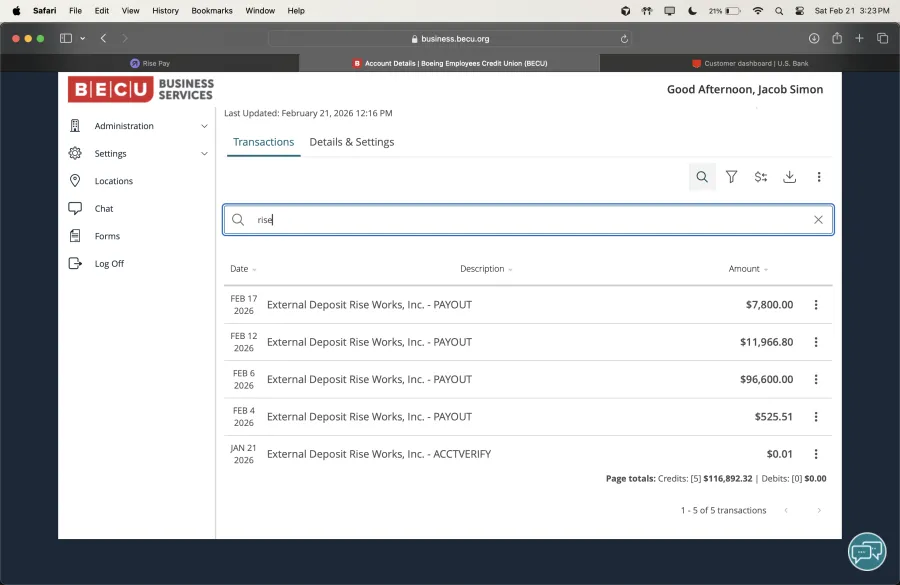
Task: Reload the page in Safari
Action: click(624, 38)
